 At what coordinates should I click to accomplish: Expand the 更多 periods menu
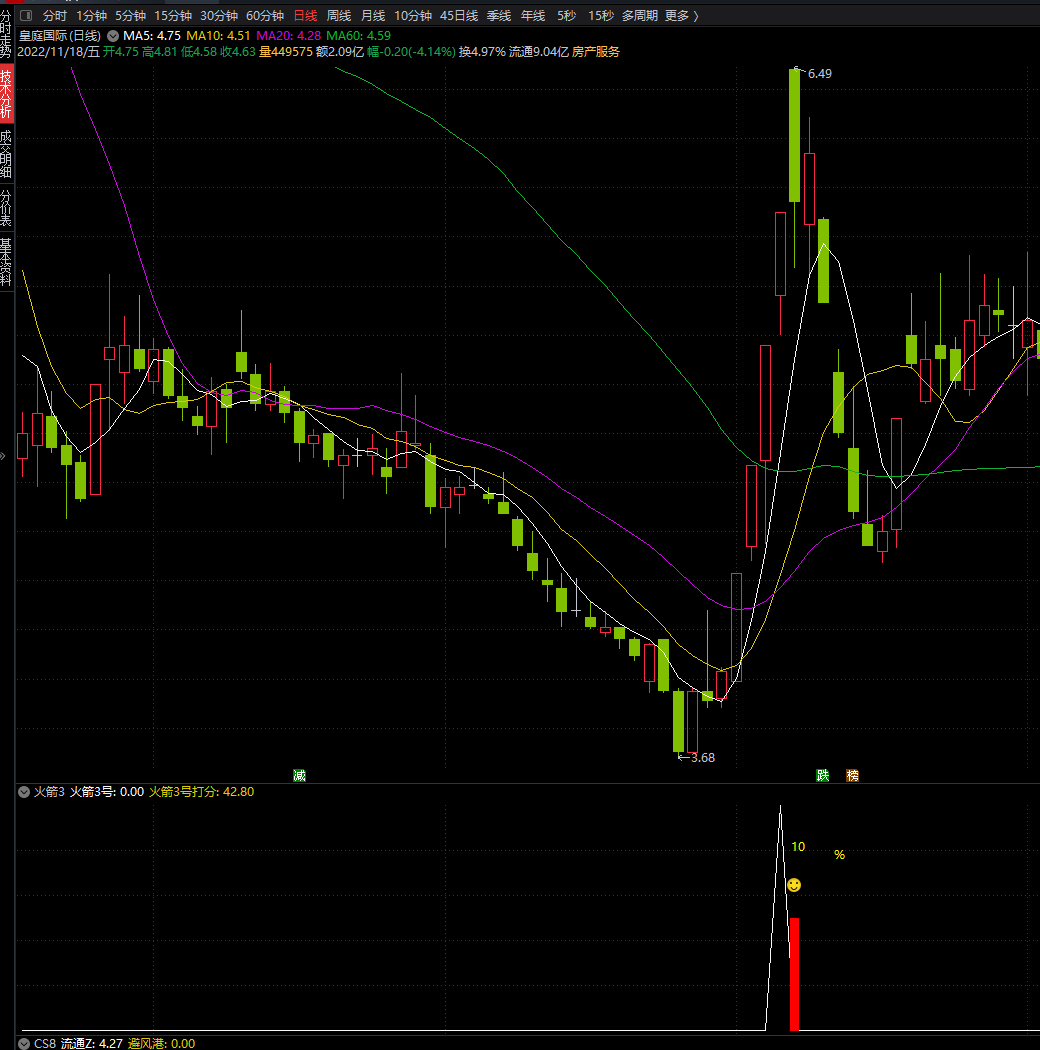point(681,15)
